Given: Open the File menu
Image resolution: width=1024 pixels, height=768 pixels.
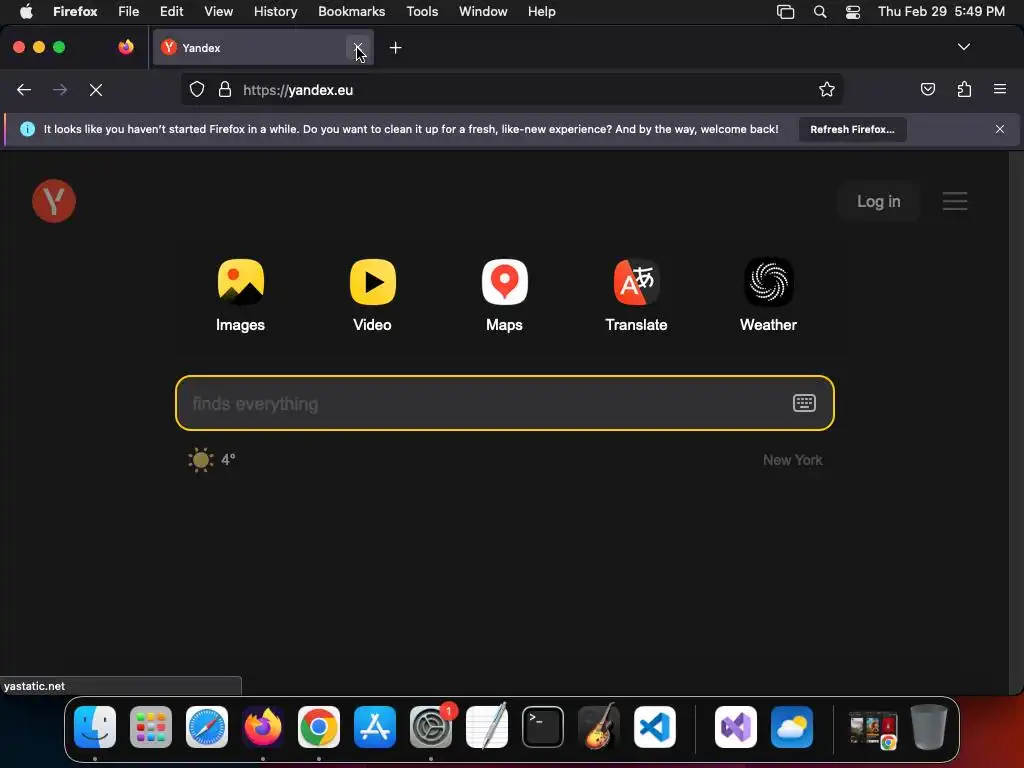Looking at the screenshot, I should coord(128,11).
